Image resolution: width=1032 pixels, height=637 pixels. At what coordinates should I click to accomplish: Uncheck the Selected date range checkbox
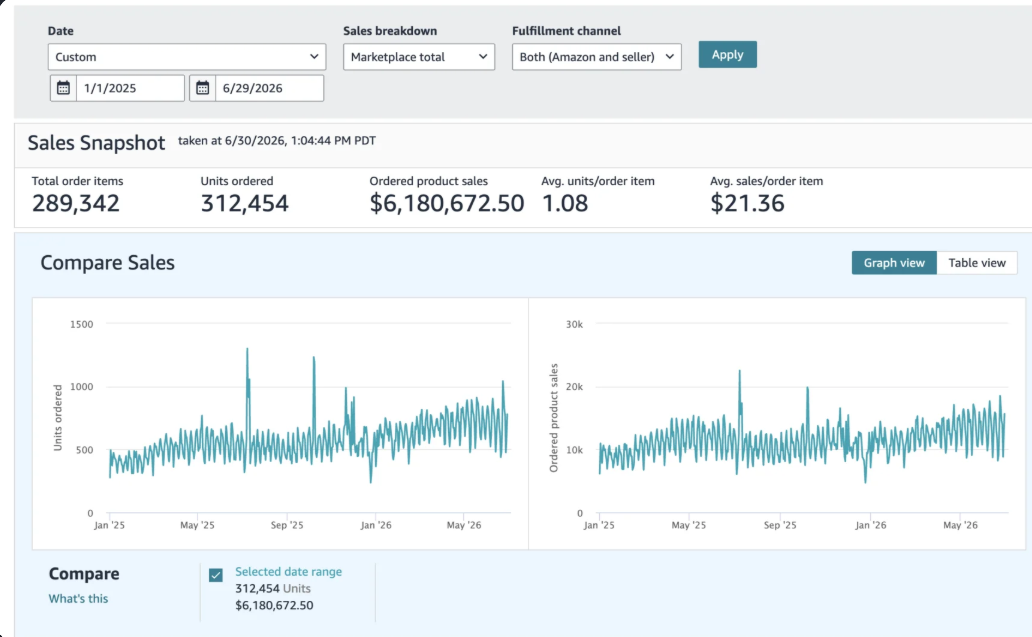[x=216, y=575]
